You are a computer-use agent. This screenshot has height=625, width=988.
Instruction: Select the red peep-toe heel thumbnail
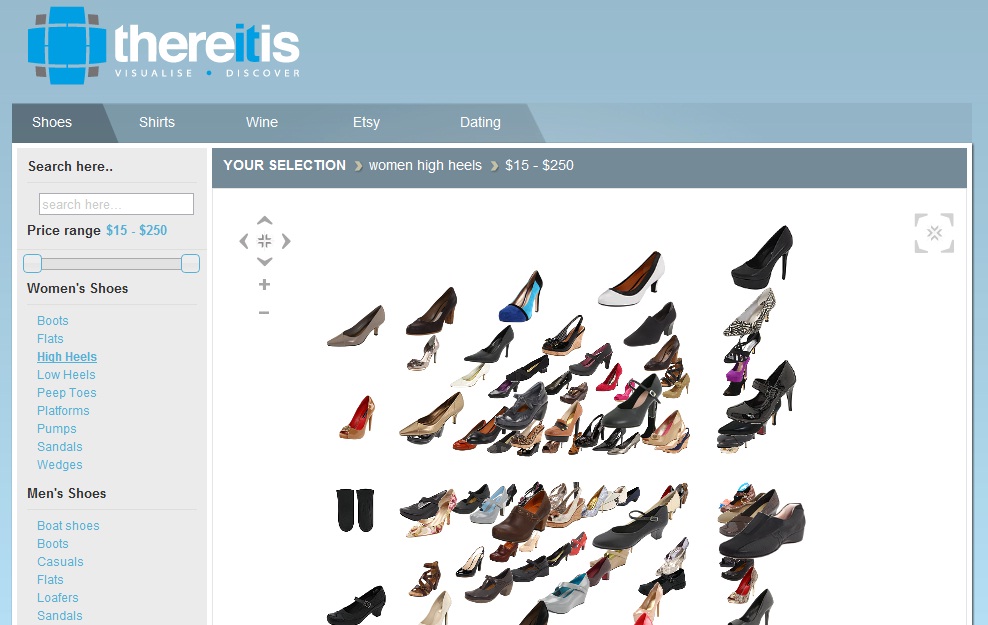coord(357,417)
